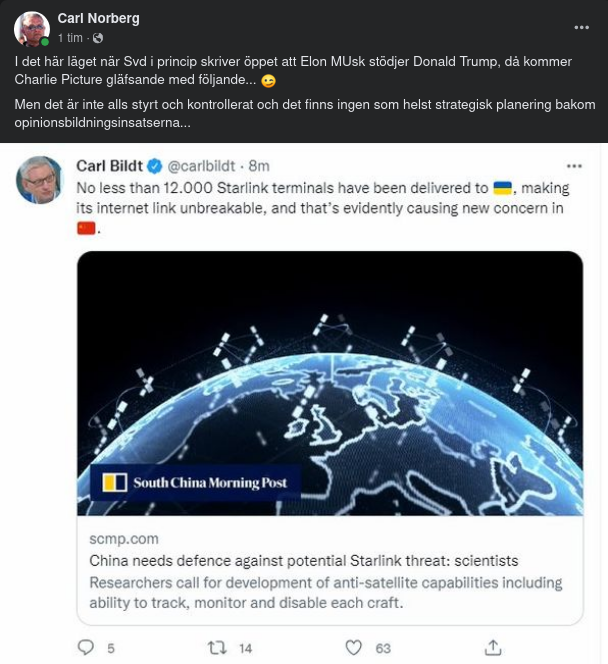
Task: Open Carl Norberg's profile name link
Action: (x=98, y=18)
